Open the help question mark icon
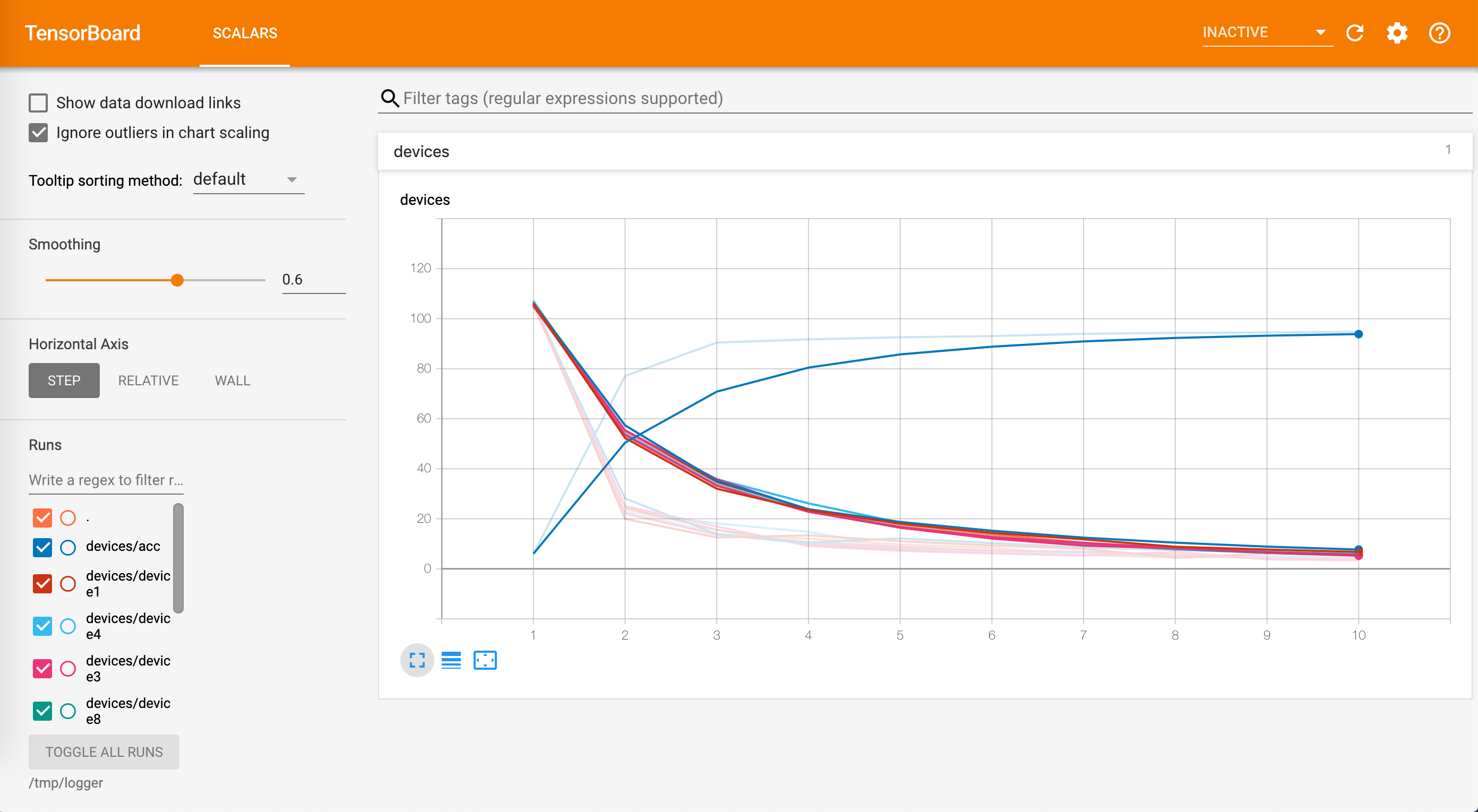 [1439, 33]
